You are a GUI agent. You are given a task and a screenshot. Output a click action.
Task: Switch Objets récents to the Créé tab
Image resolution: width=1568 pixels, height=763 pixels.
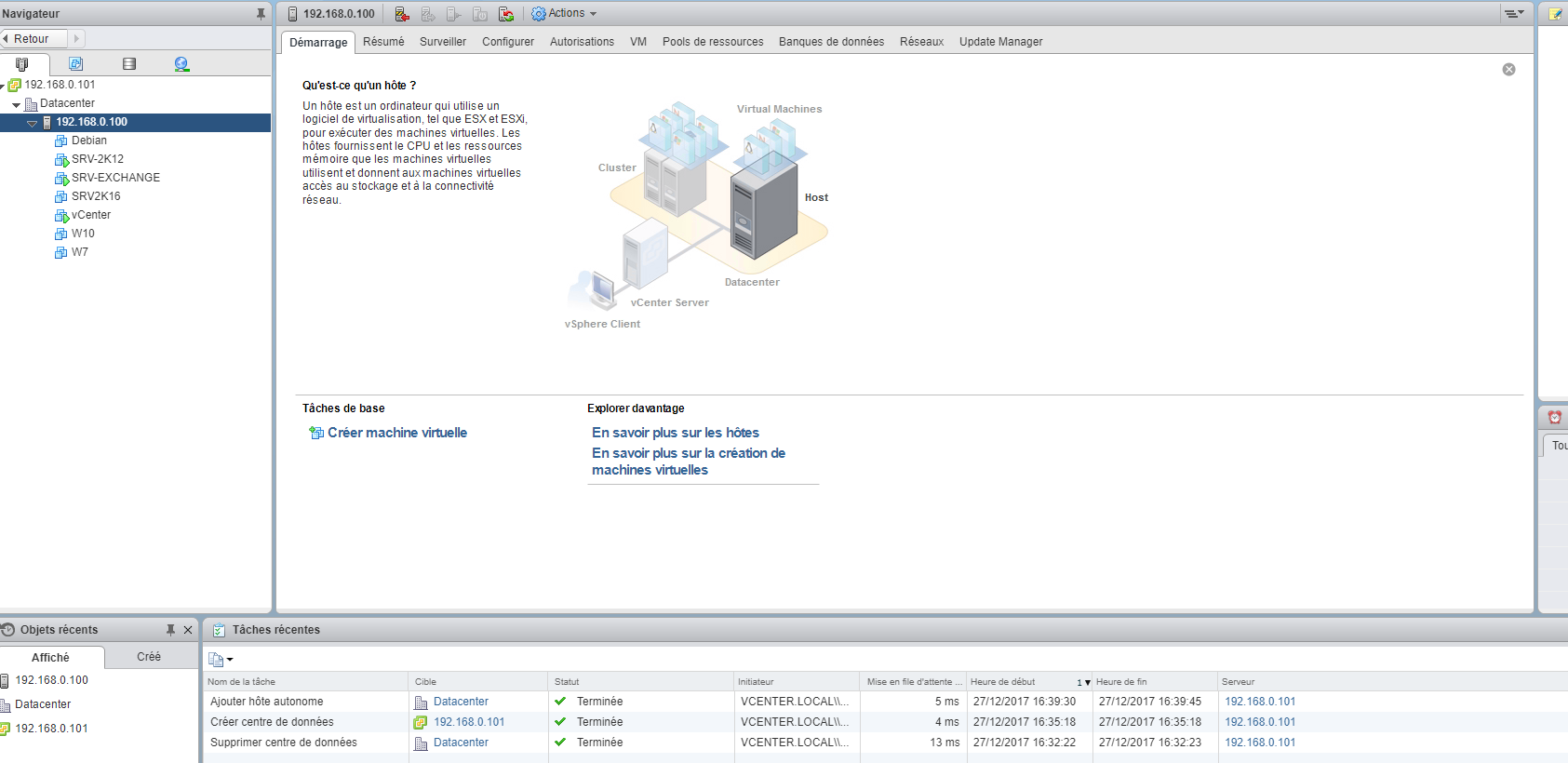pyautogui.click(x=149, y=657)
